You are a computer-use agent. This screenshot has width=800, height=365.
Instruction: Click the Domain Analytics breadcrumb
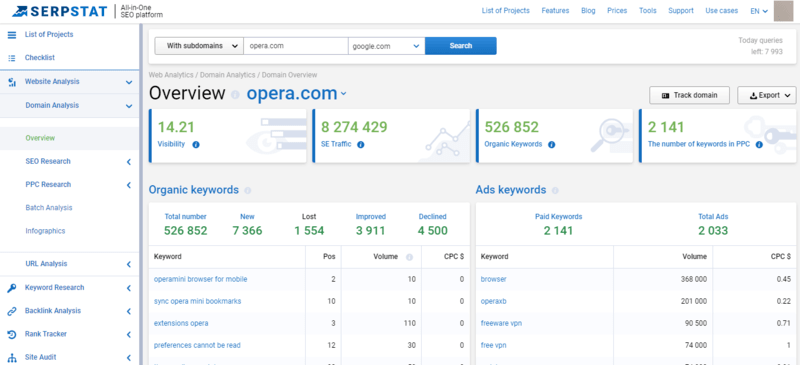228,75
